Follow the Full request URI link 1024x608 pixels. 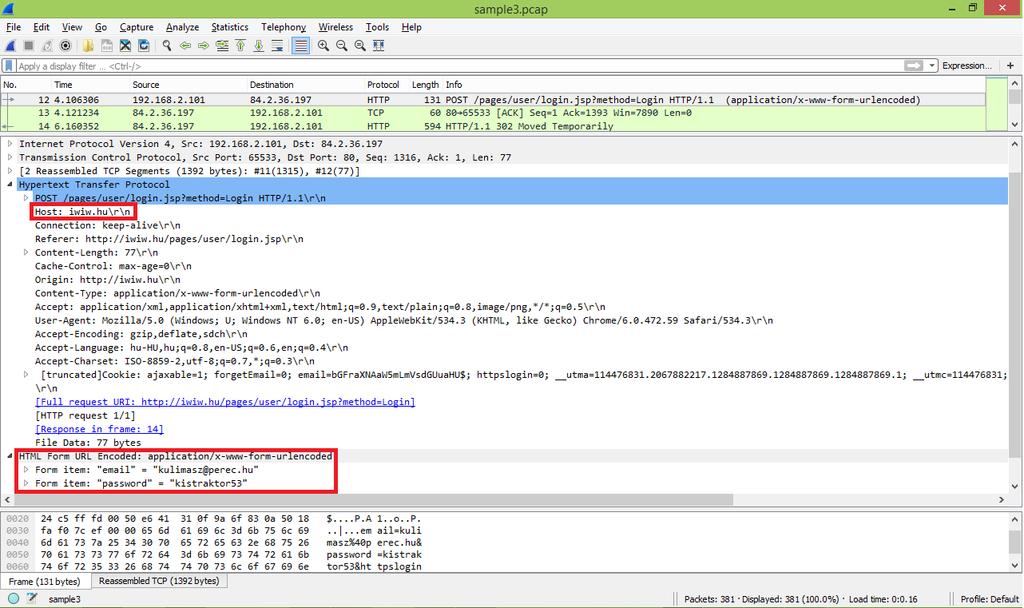[225, 402]
